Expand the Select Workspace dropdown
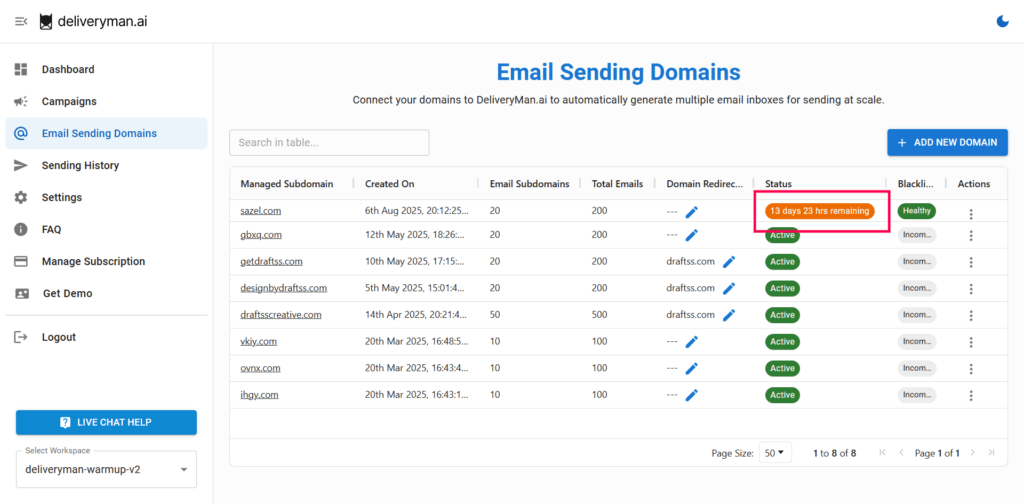 coord(106,469)
